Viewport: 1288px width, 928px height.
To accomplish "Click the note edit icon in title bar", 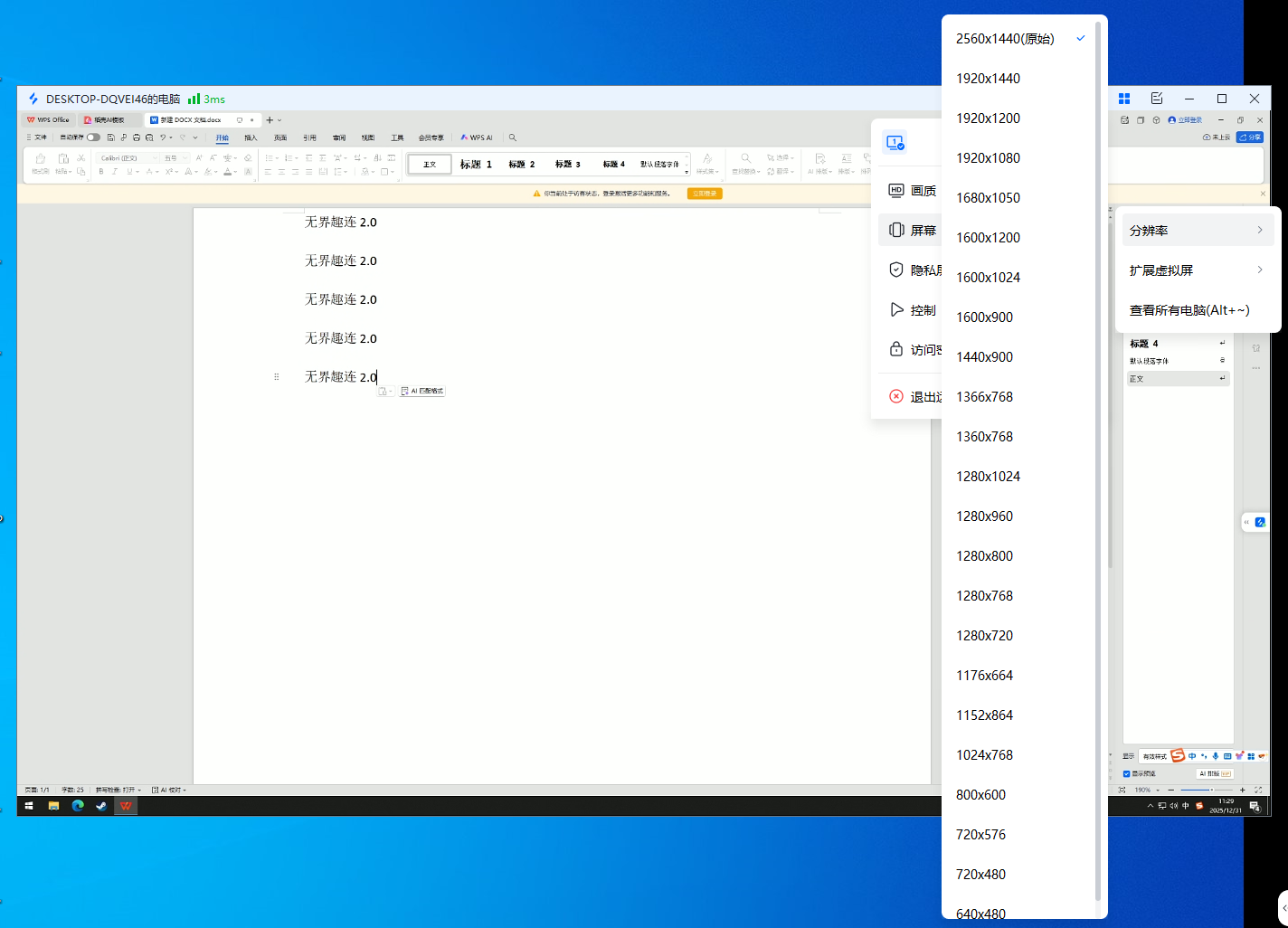I will point(1157,99).
